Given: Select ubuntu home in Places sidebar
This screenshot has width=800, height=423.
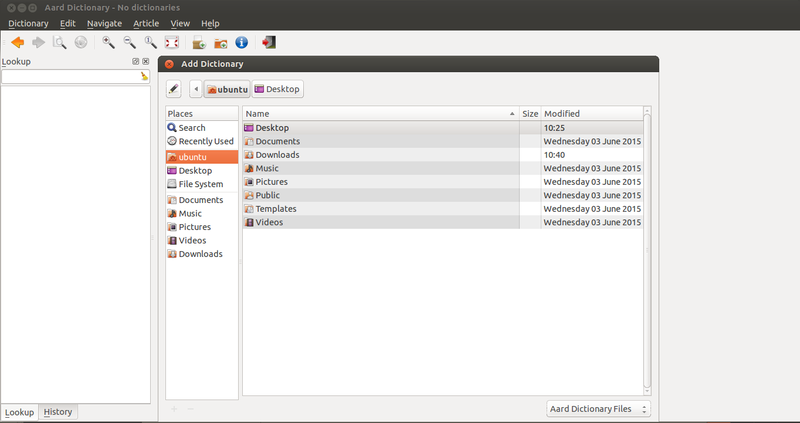Looking at the screenshot, I should pos(202,157).
